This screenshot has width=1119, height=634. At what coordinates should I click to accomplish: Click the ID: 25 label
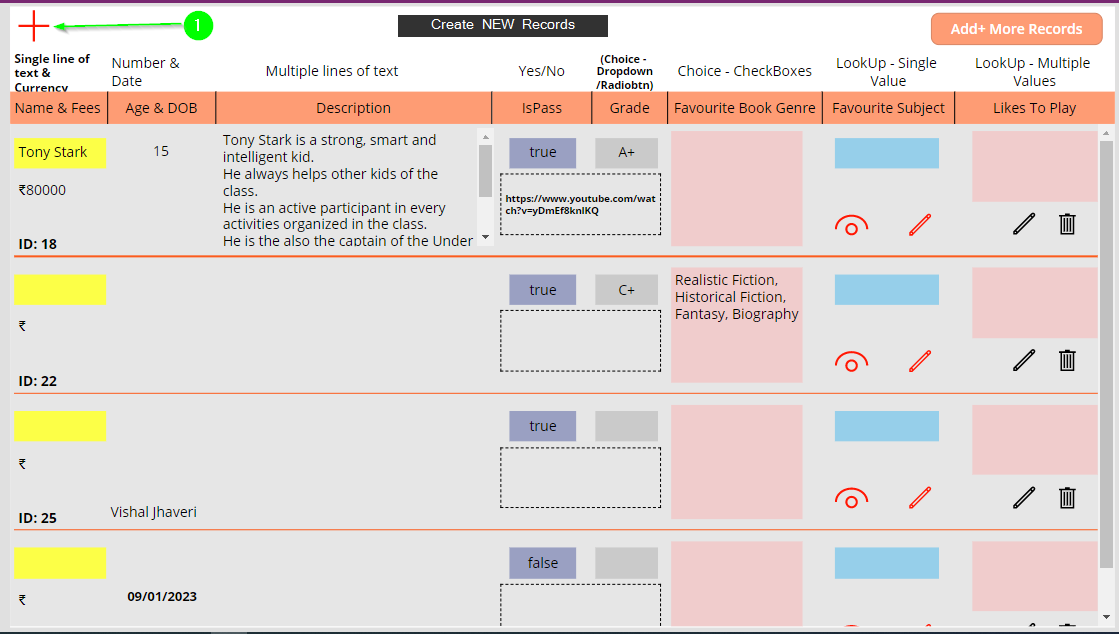pyautogui.click(x=38, y=518)
